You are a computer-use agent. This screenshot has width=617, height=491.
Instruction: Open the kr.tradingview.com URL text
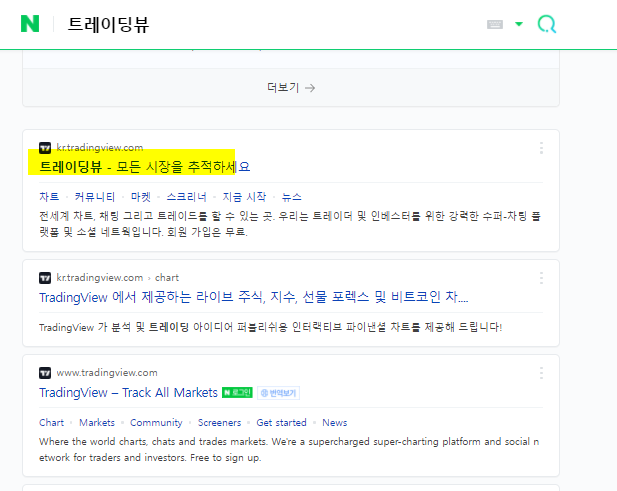click(x=100, y=148)
